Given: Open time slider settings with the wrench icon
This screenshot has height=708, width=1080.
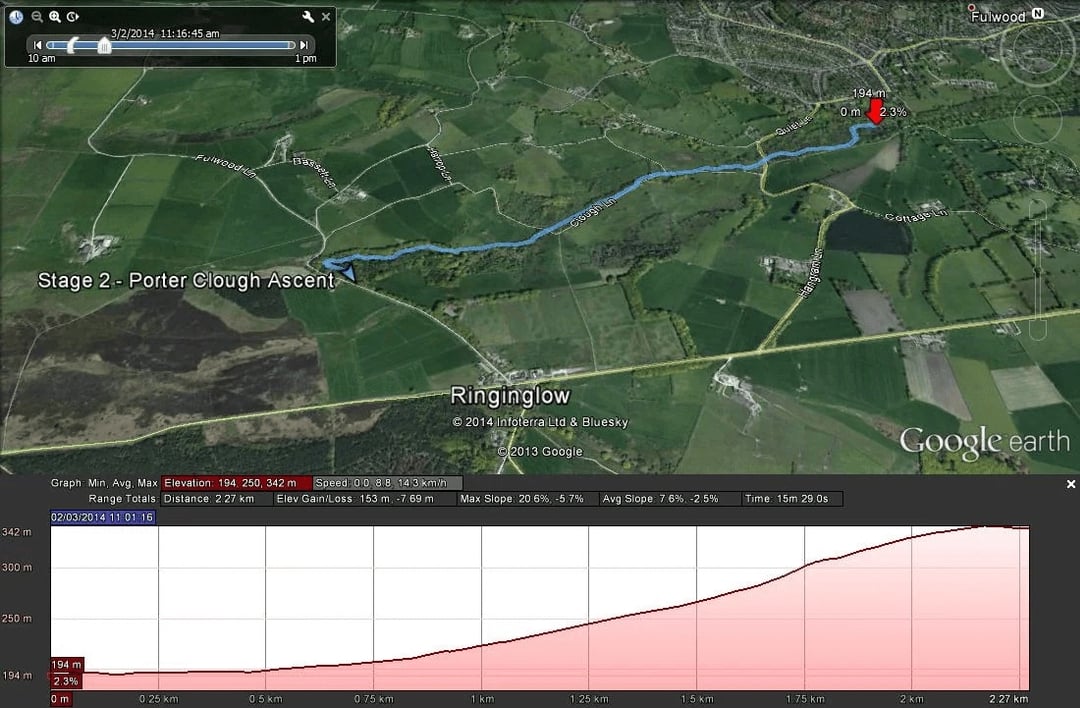Looking at the screenshot, I should [307, 16].
